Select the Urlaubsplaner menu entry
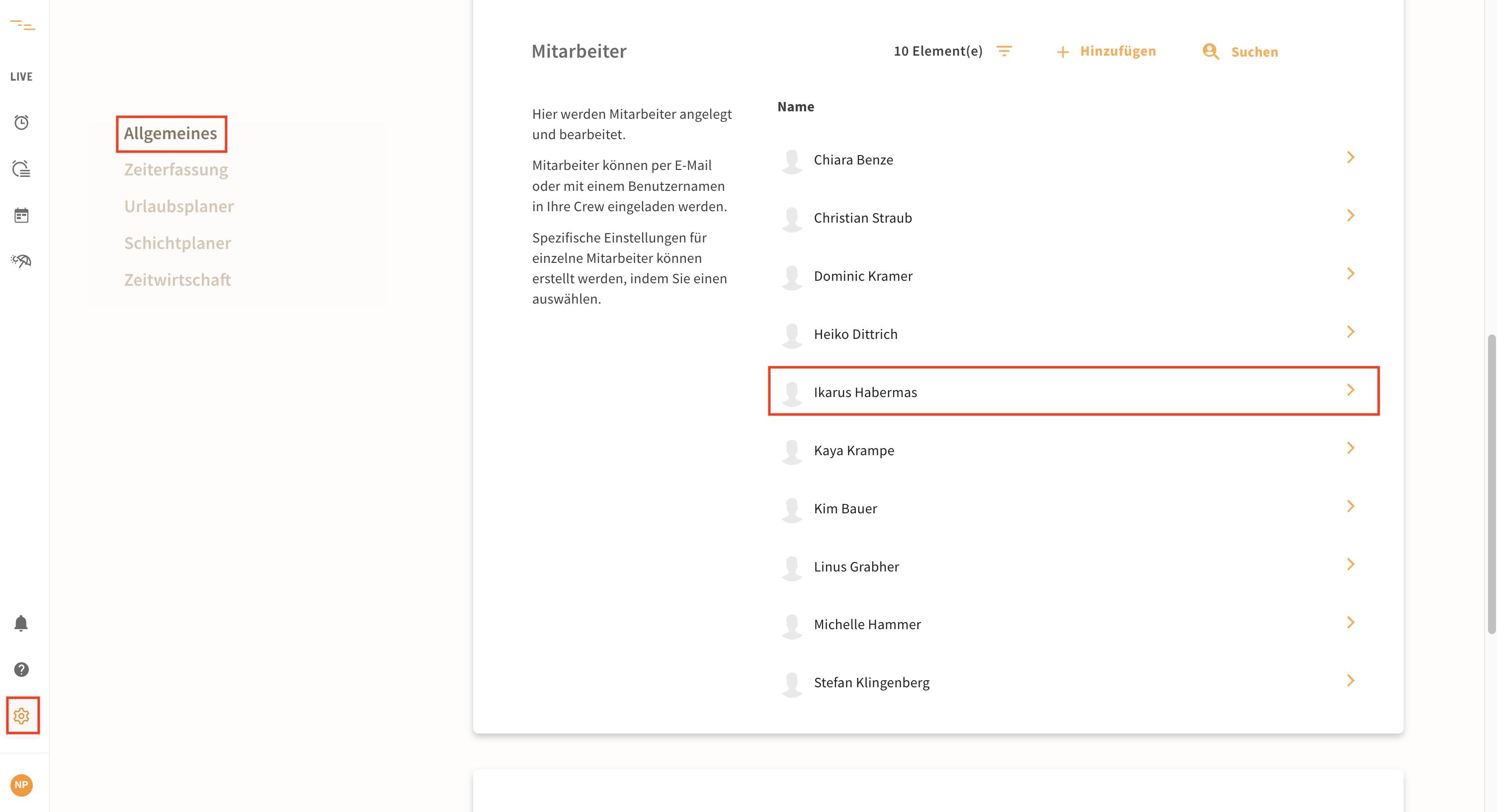Image resolution: width=1497 pixels, height=812 pixels. pyautogui.click(x=178, y=206)
